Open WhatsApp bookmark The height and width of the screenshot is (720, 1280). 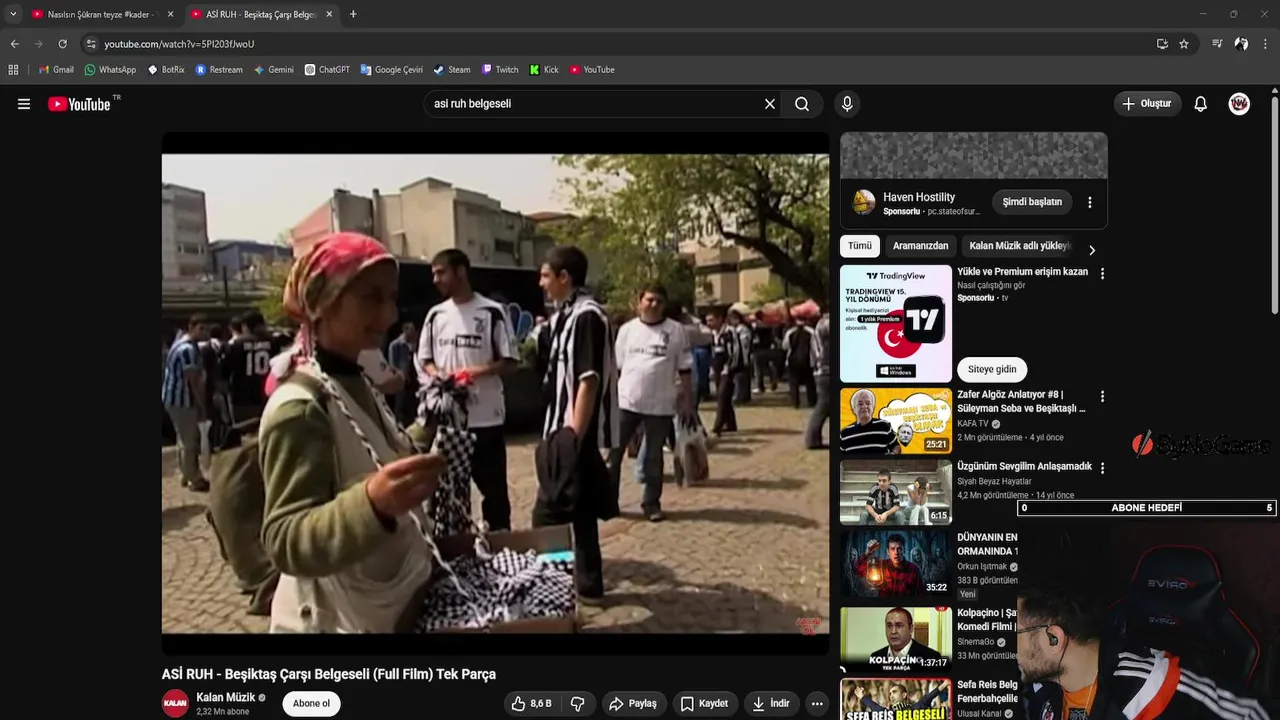tap(110, 70)
